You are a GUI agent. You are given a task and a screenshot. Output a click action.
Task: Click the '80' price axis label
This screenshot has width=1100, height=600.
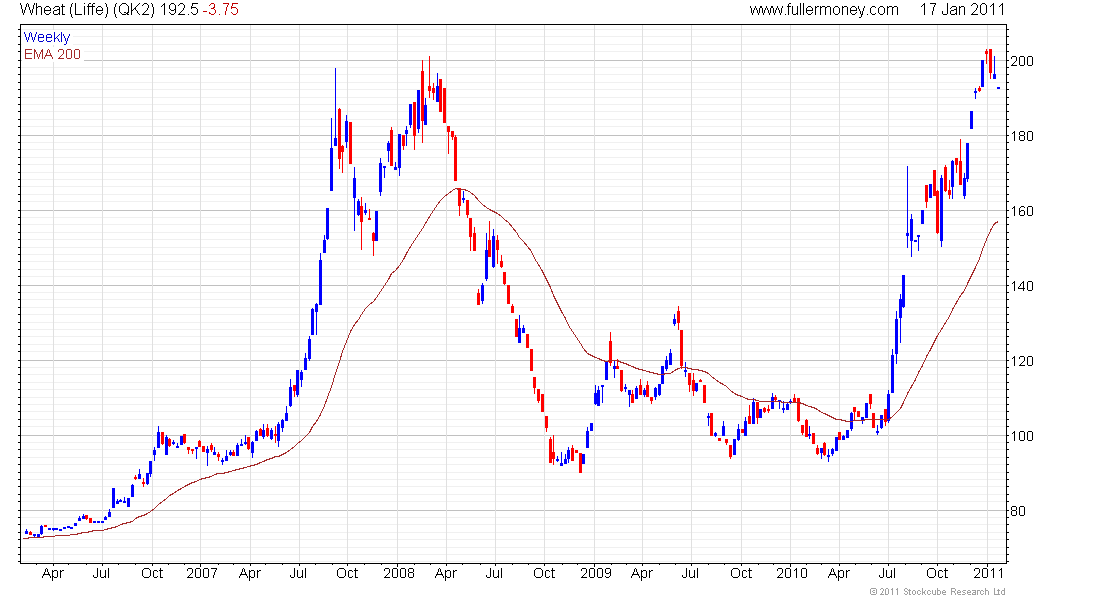tap(1017, 512)
